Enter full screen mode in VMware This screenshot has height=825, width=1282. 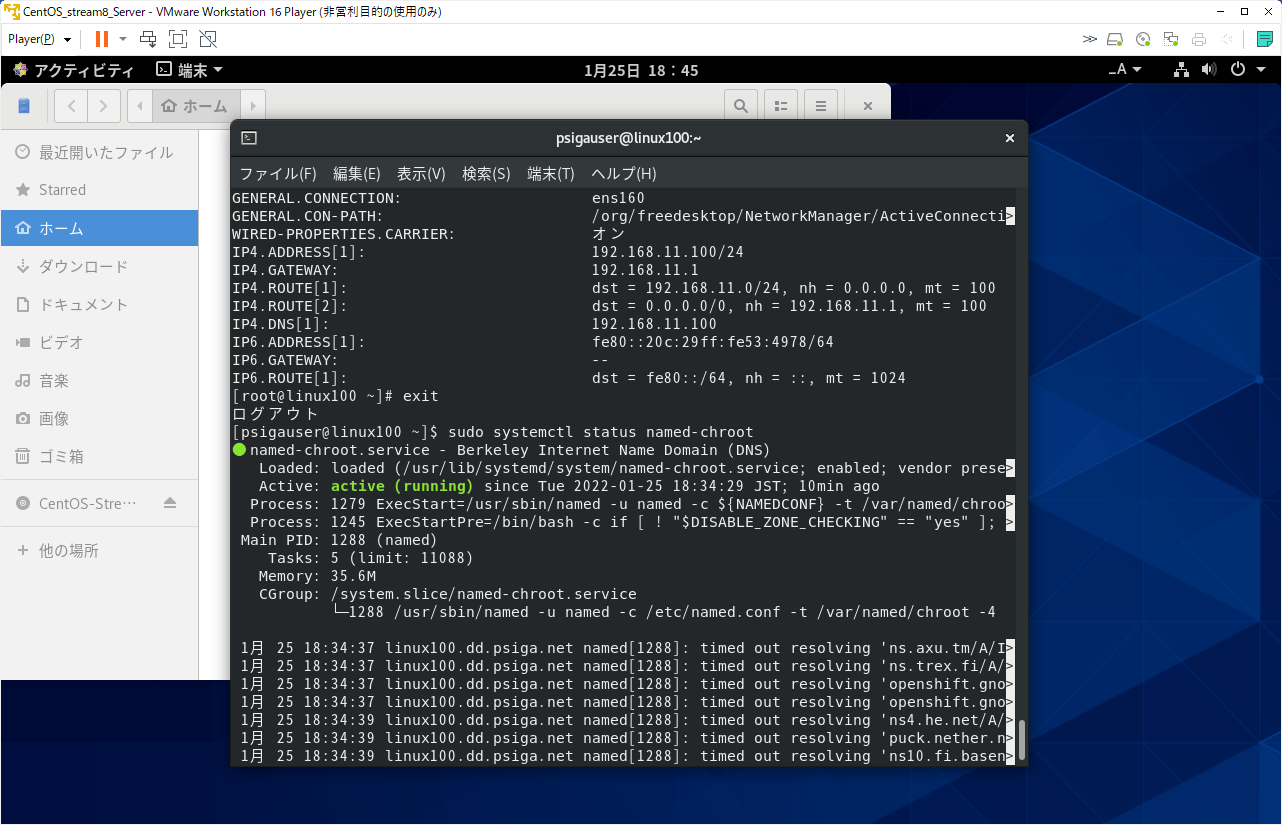click(x=178, y=39)
